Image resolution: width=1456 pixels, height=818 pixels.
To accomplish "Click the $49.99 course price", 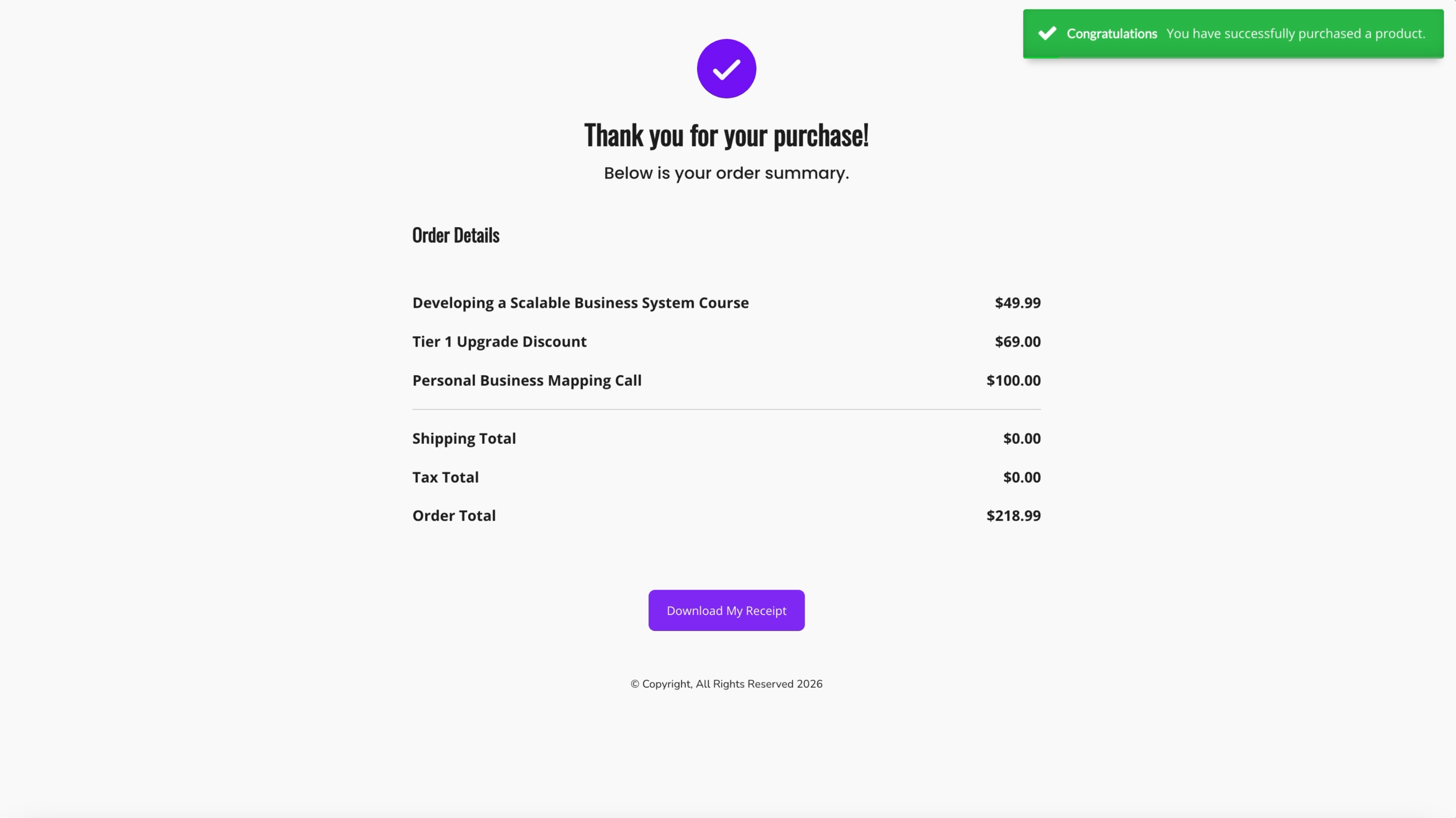I will point(1017,303).
